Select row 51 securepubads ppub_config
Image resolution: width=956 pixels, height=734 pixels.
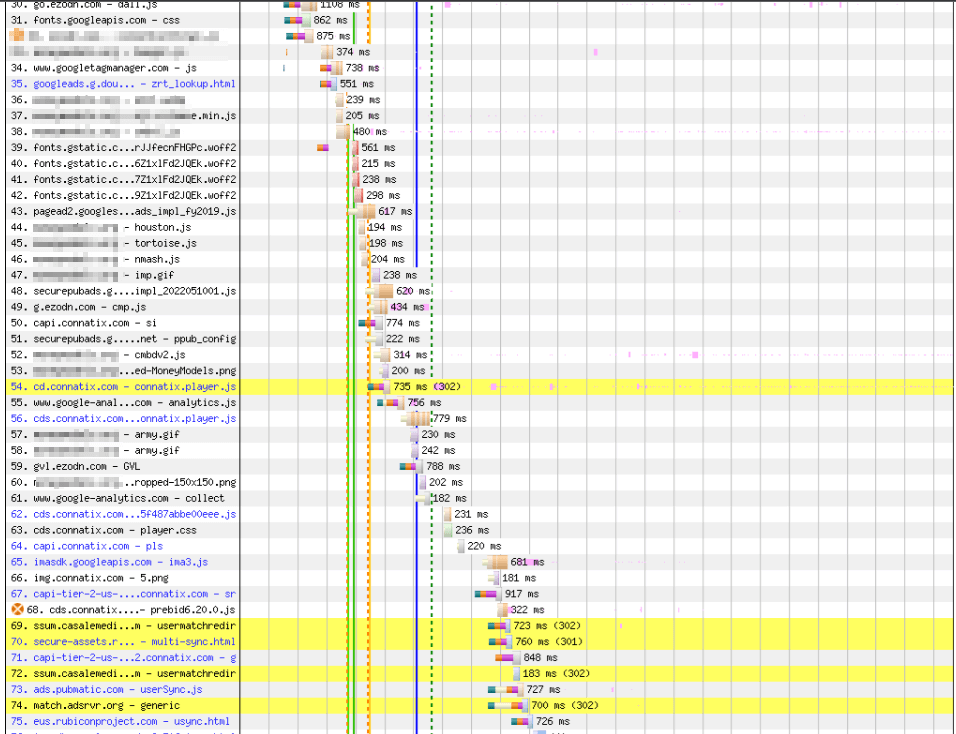[123, 338]
